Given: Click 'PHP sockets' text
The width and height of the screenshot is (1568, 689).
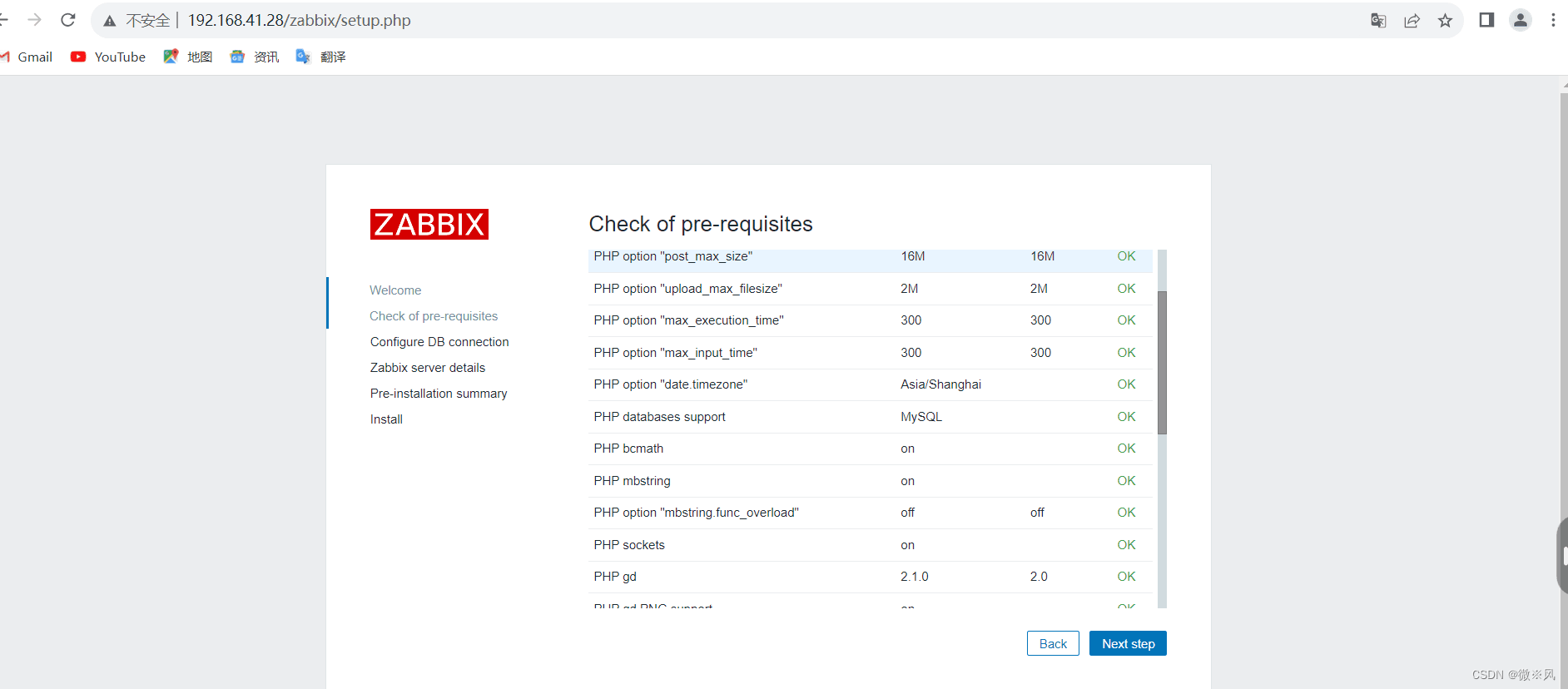Looking at the screenshot, I should pos(629,545).
